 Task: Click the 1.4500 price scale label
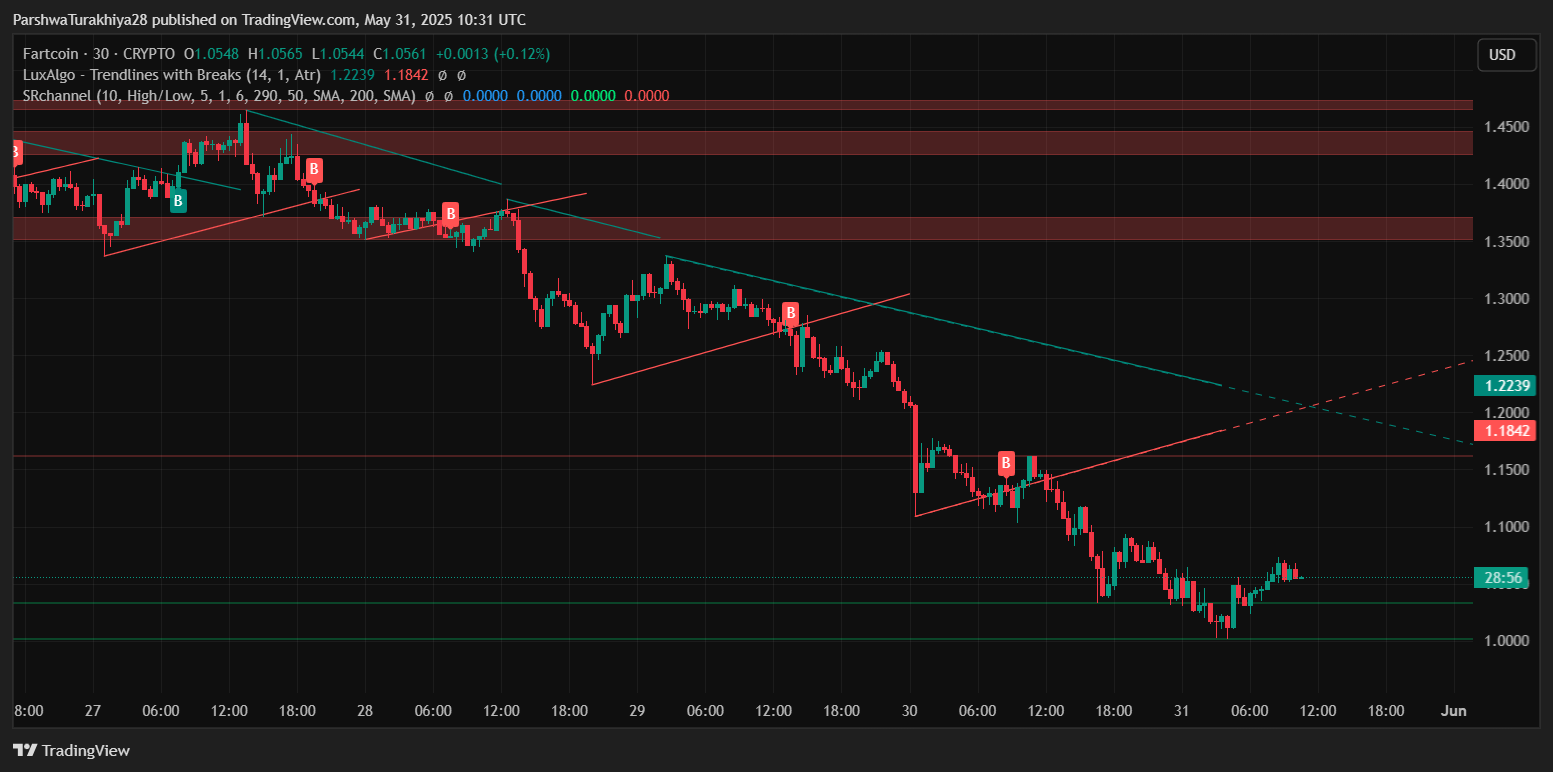click(1503, 127)
